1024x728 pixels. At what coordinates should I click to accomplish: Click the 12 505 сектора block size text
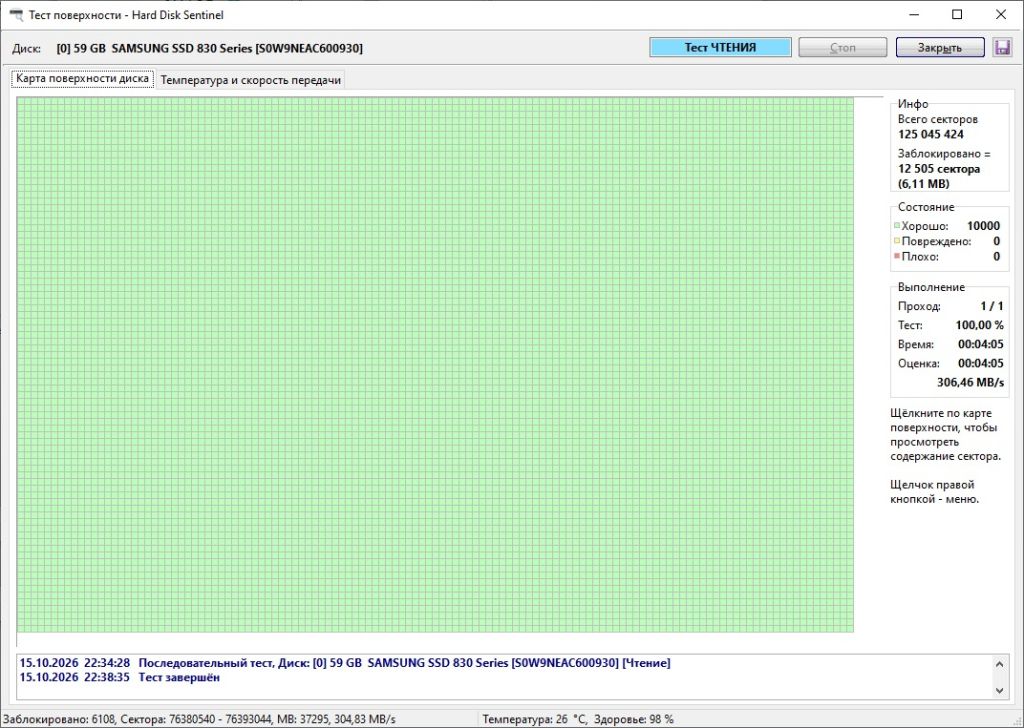(938, 169)
